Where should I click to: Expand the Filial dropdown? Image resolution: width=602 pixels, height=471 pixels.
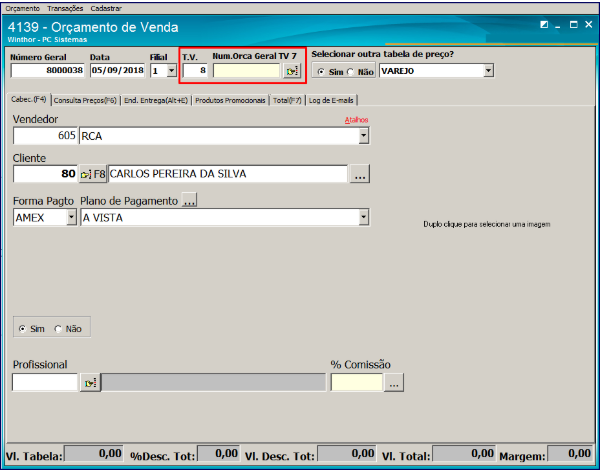(x=171, y=71)
